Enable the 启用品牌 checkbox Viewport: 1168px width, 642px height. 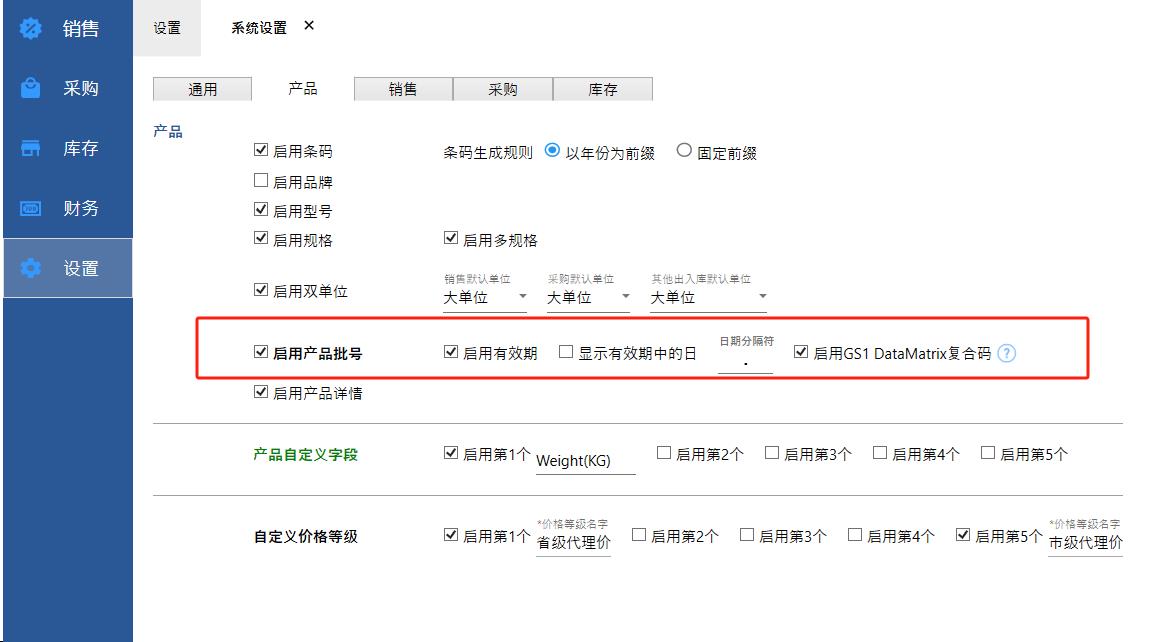261,181
